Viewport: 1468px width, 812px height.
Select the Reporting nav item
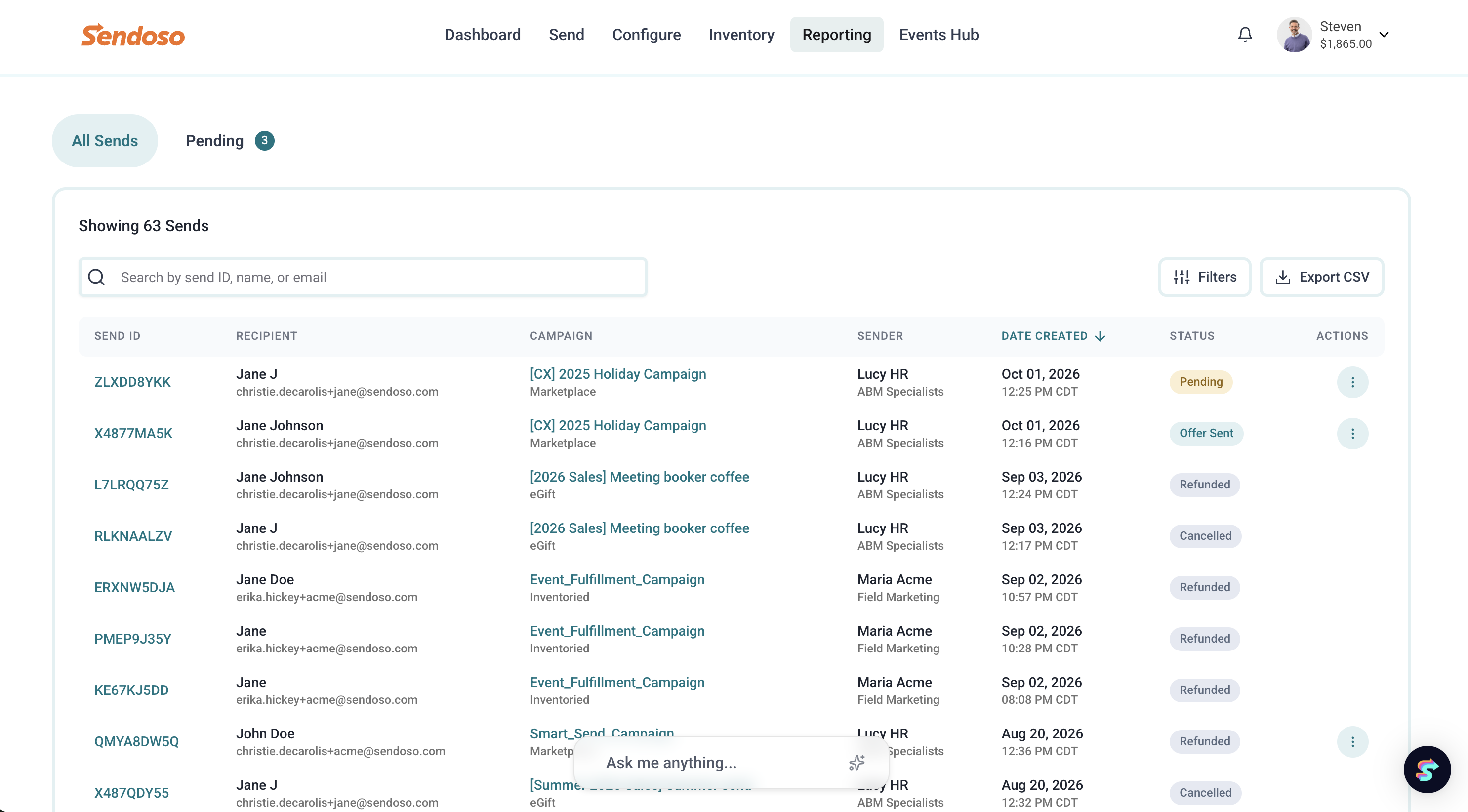point(836,35)
